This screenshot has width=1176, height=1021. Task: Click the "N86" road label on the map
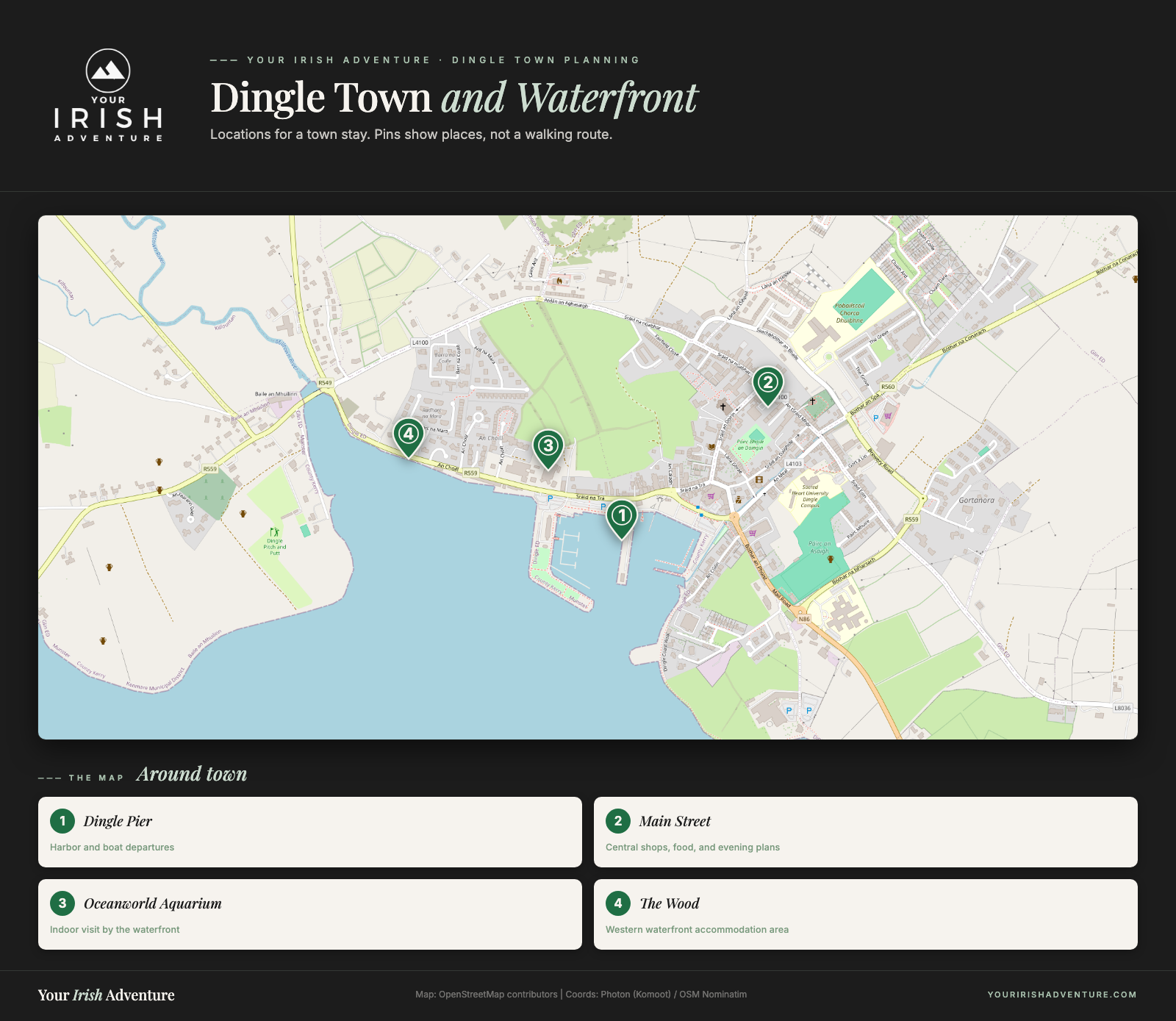(x=804, y=619)
